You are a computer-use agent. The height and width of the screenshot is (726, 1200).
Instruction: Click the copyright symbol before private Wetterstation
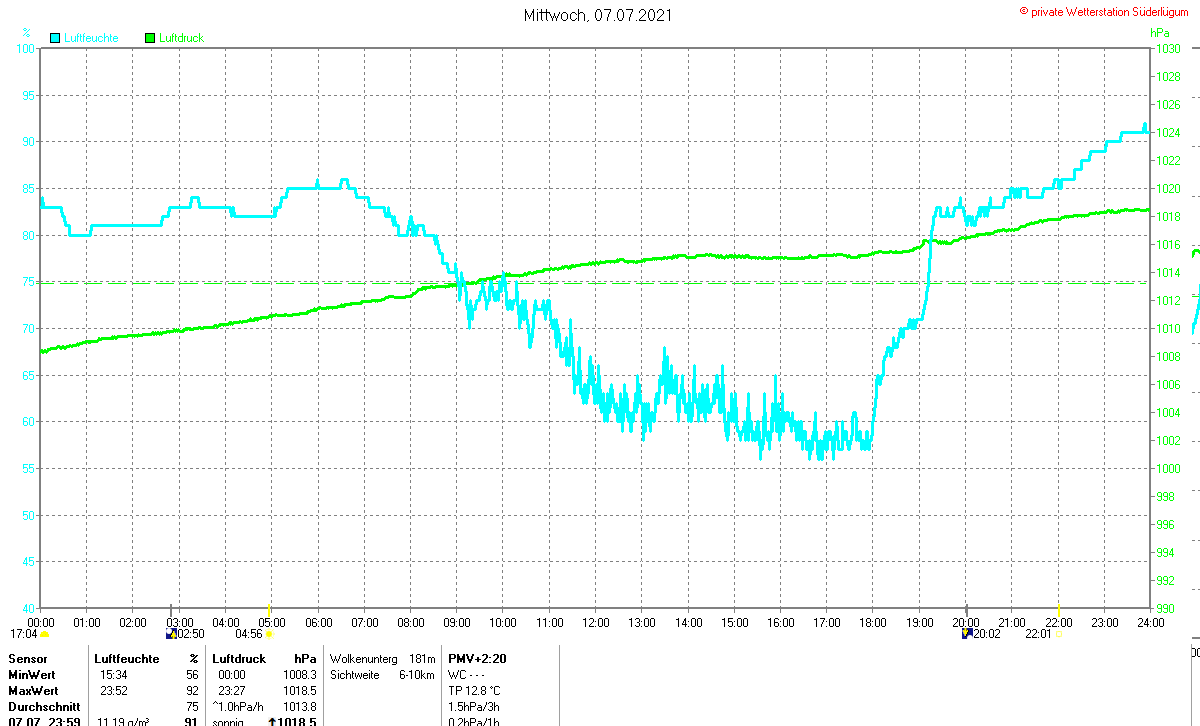coord(1023,10)
